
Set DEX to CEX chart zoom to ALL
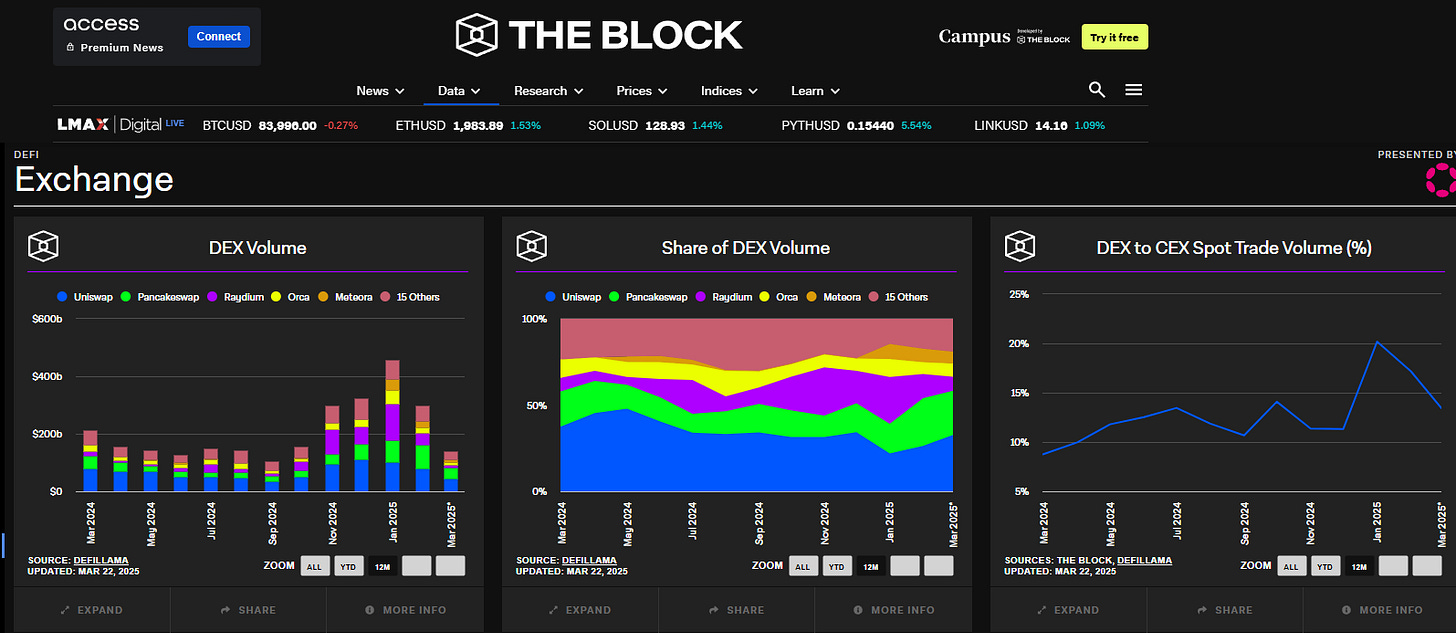[x=1291, y=566]
